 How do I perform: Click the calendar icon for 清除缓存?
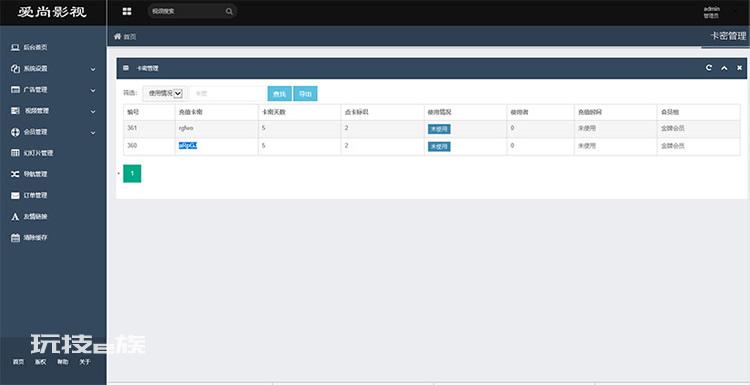[15, 238]
